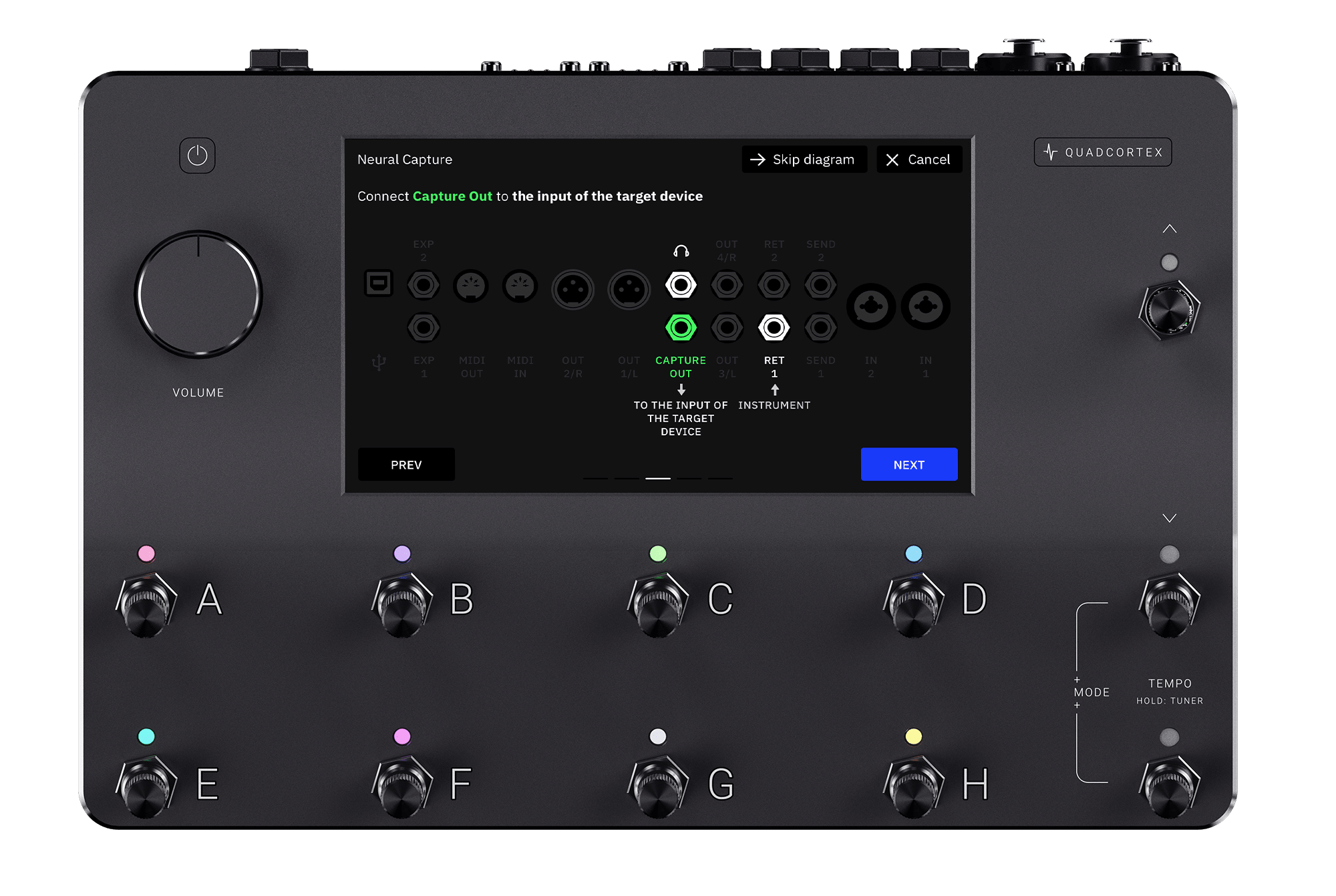This screenshot has height=896, width=1336.
Task: Select the USB port icon on the diagram
Action: [x=379, y=284]
